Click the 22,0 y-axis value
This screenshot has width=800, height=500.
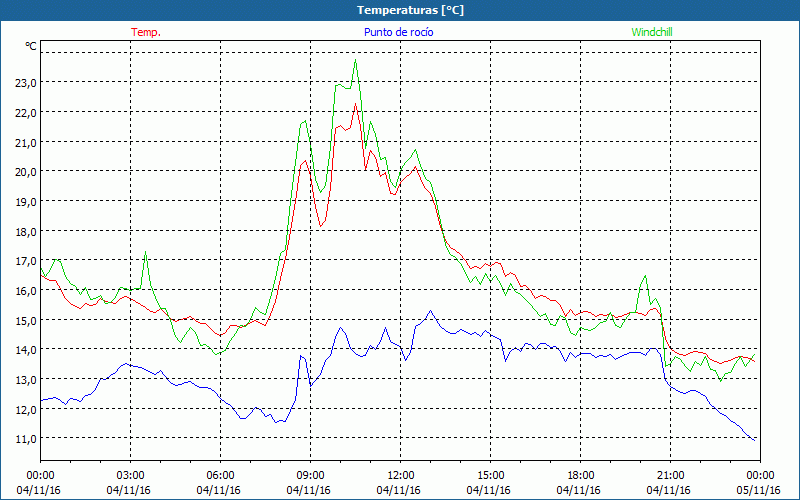pyautogui.click(x=26, y=113)
